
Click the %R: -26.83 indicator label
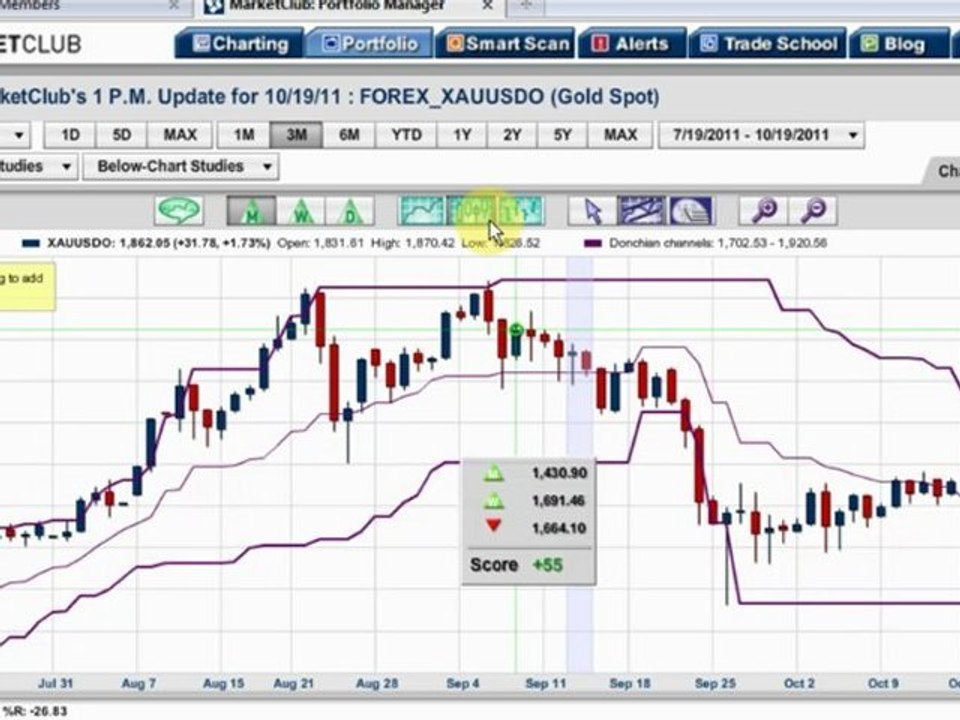(34, 711)
